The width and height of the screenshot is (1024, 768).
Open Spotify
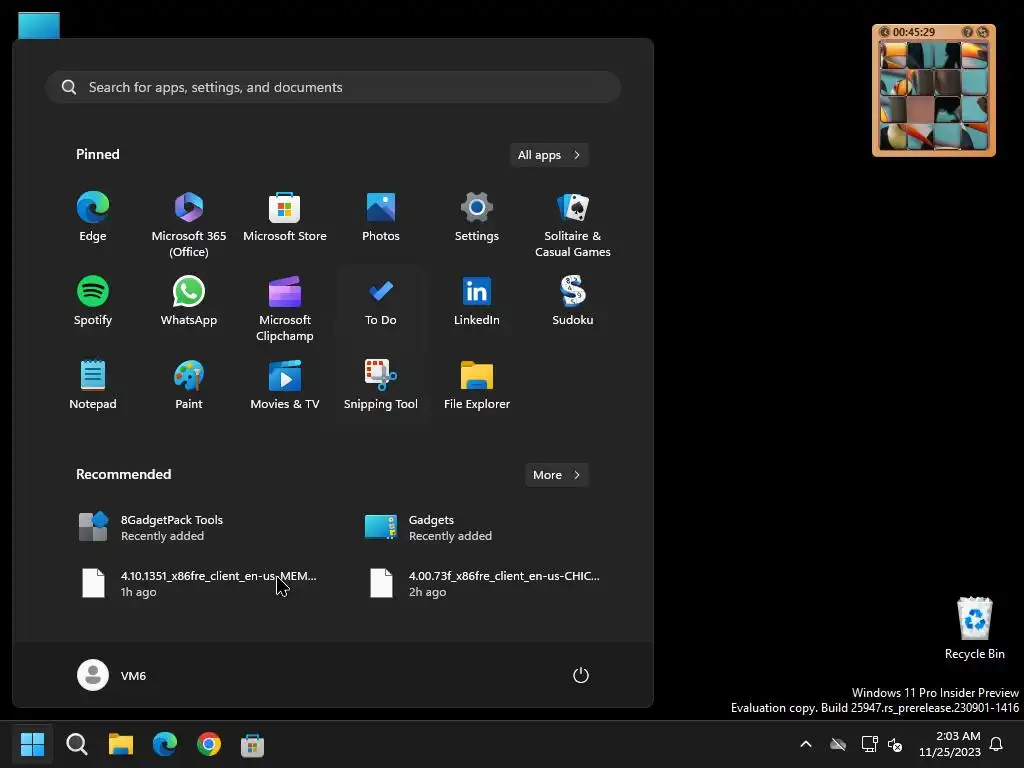(x=93, y=301)
